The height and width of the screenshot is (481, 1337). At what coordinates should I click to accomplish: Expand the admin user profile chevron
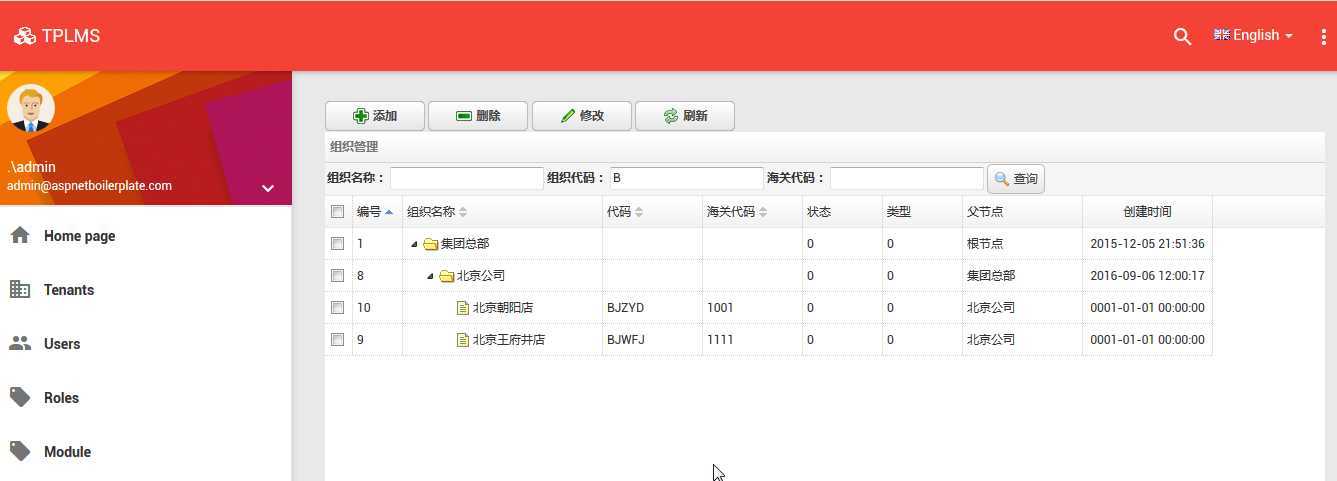(268, 188)
